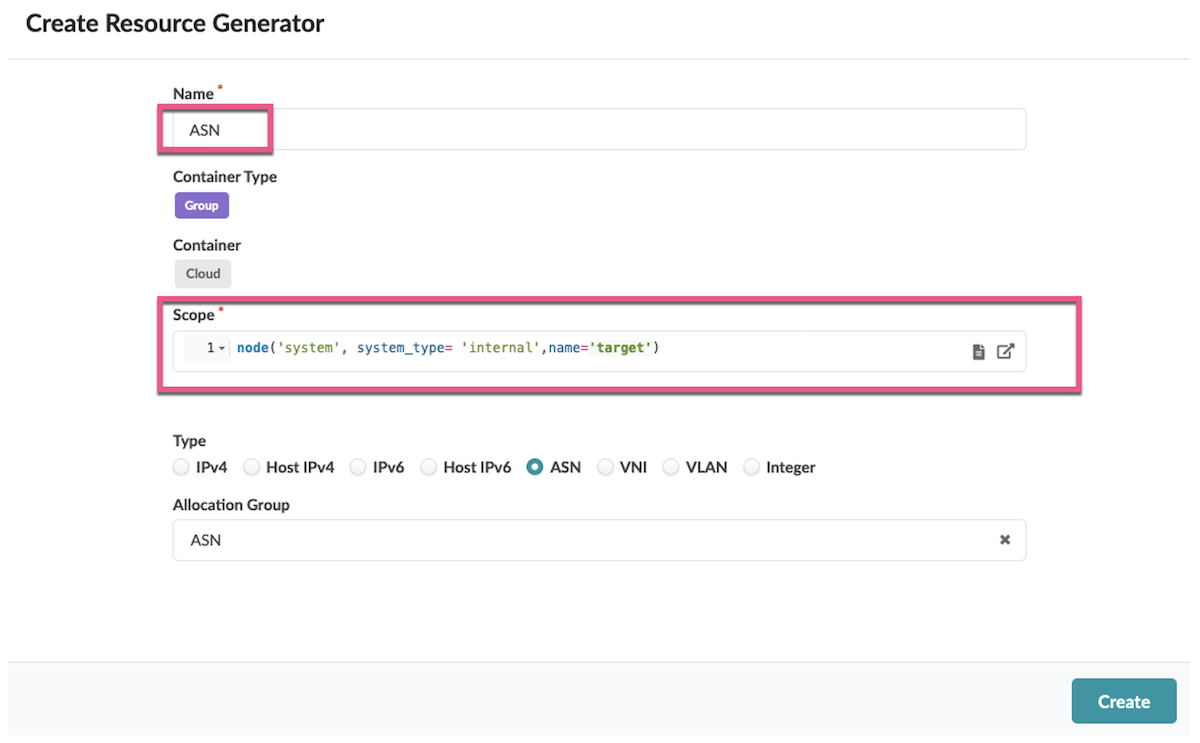1200x743 pixels.
Task: Click the Container Type label
Action: point(225,177)
